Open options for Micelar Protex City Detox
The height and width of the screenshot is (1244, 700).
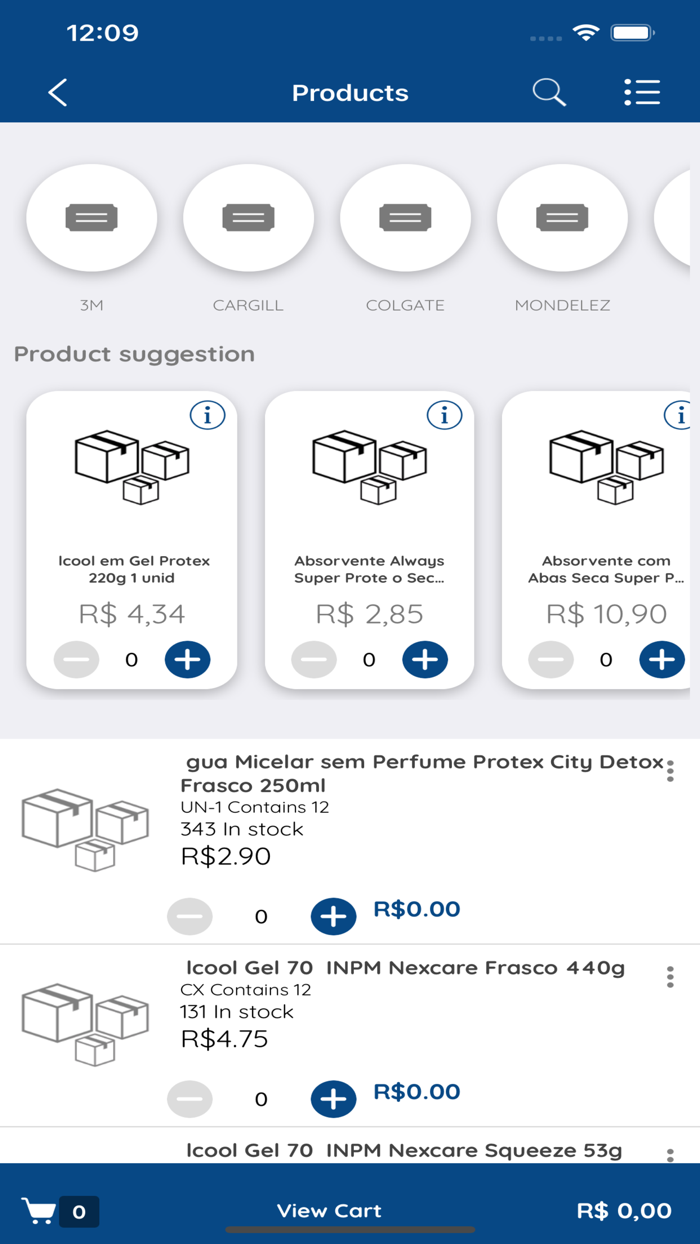(670, 771)
